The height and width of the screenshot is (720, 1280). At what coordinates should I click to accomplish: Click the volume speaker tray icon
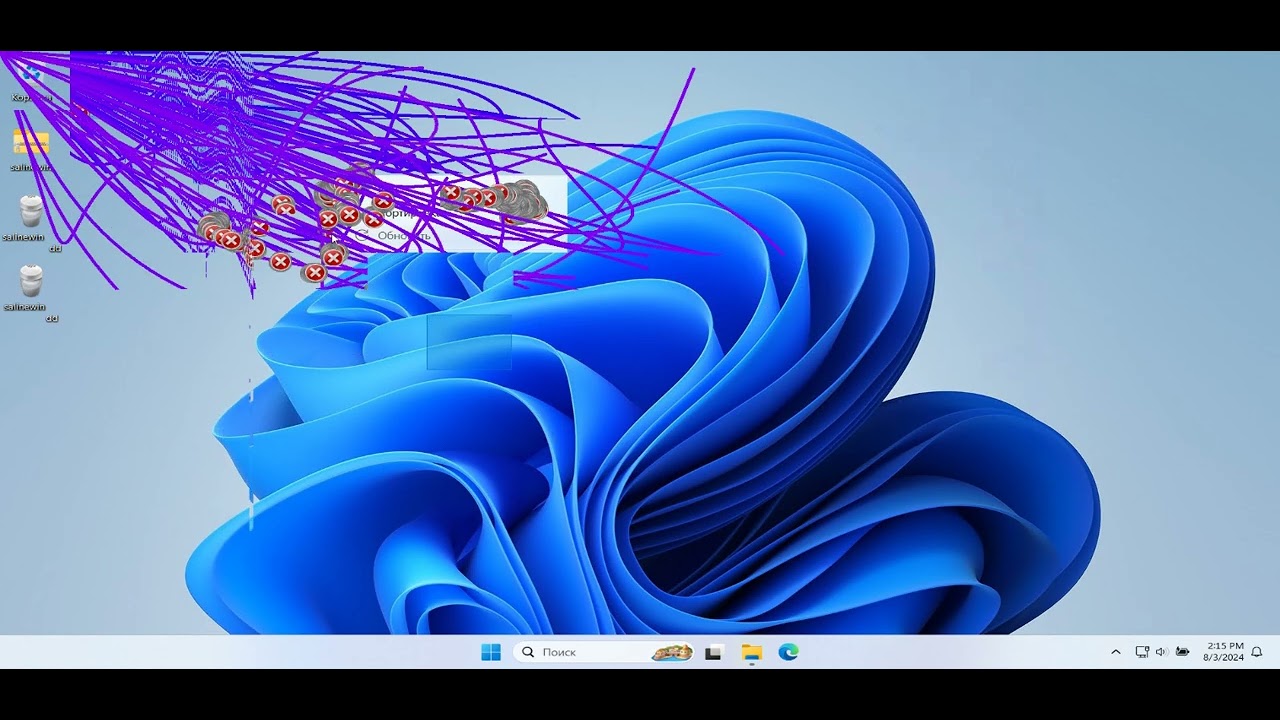(x=1161, y=652)
